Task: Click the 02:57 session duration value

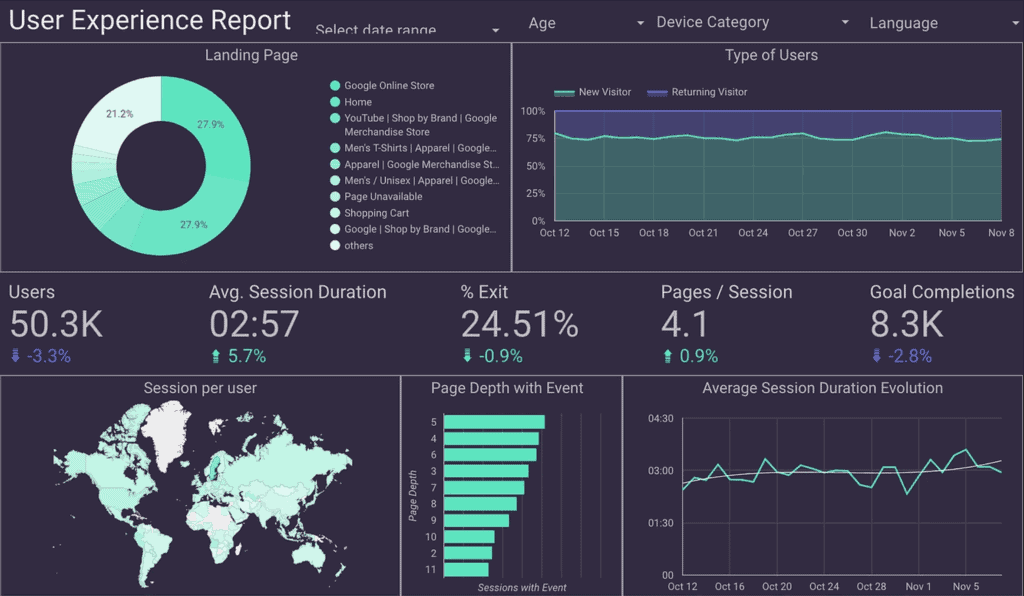Action: (254, 324)
